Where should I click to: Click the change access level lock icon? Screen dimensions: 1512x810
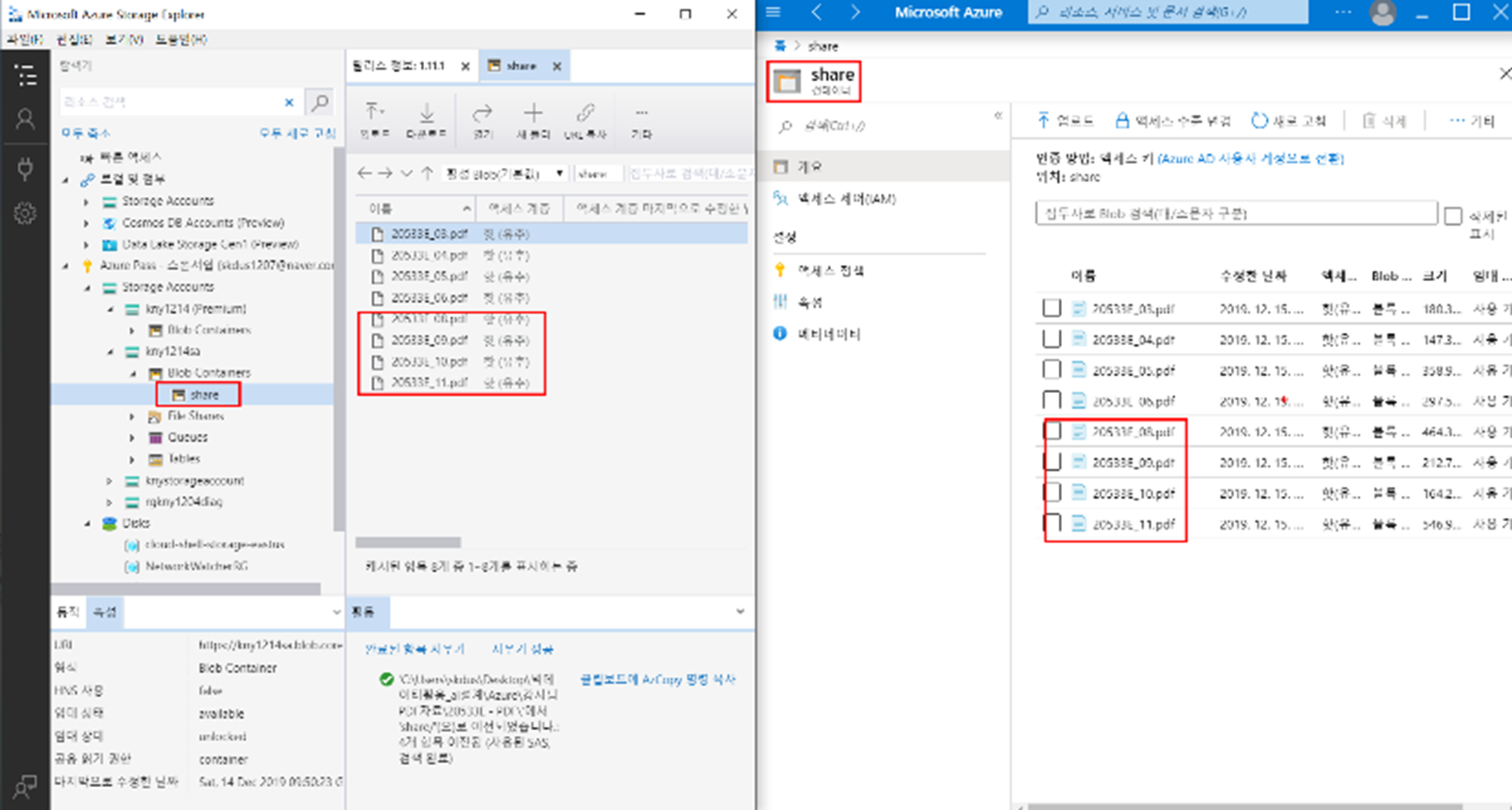tap(1122, 120)
